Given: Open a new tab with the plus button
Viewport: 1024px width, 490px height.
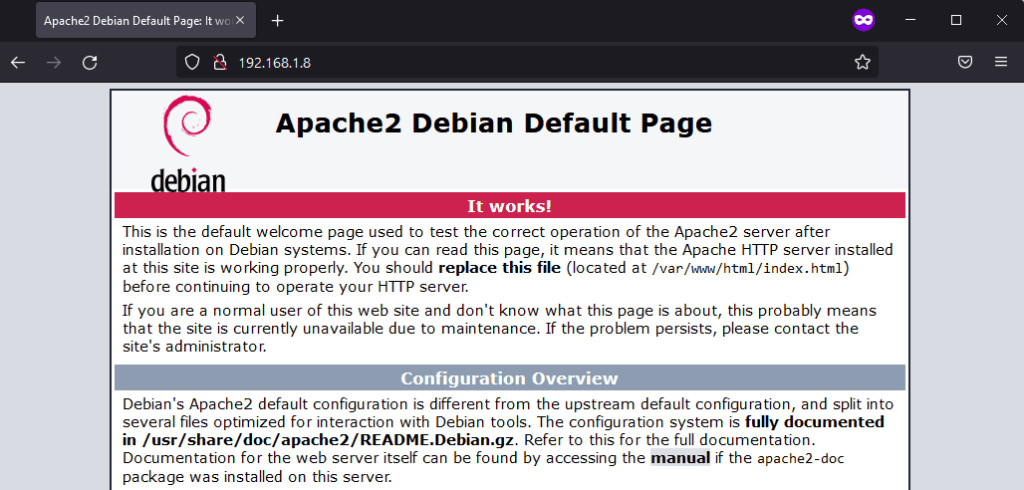Looking at the screenshot, I should point(278,20).
